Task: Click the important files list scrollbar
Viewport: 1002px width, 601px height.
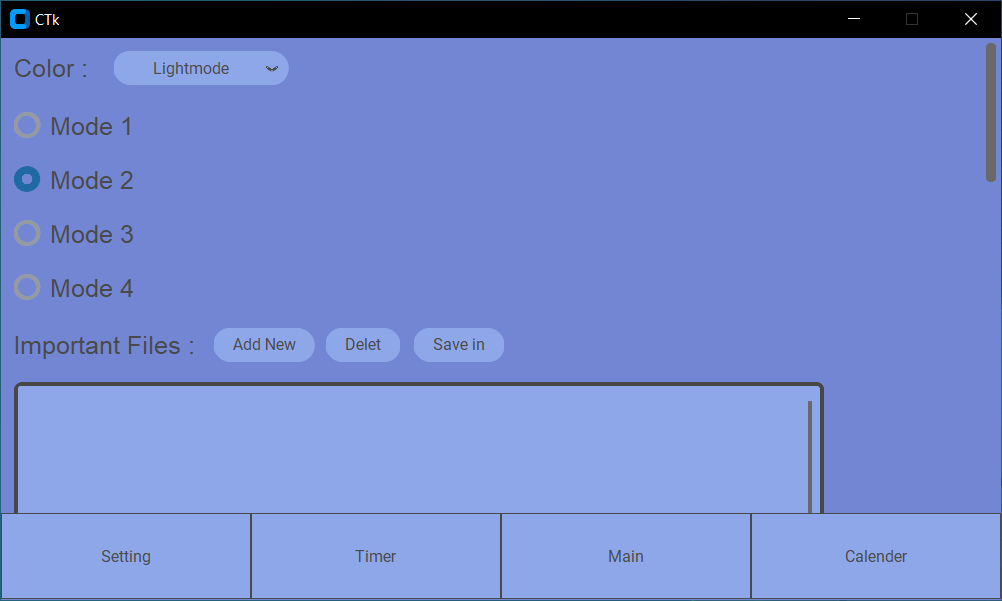Action: (810, 457)
